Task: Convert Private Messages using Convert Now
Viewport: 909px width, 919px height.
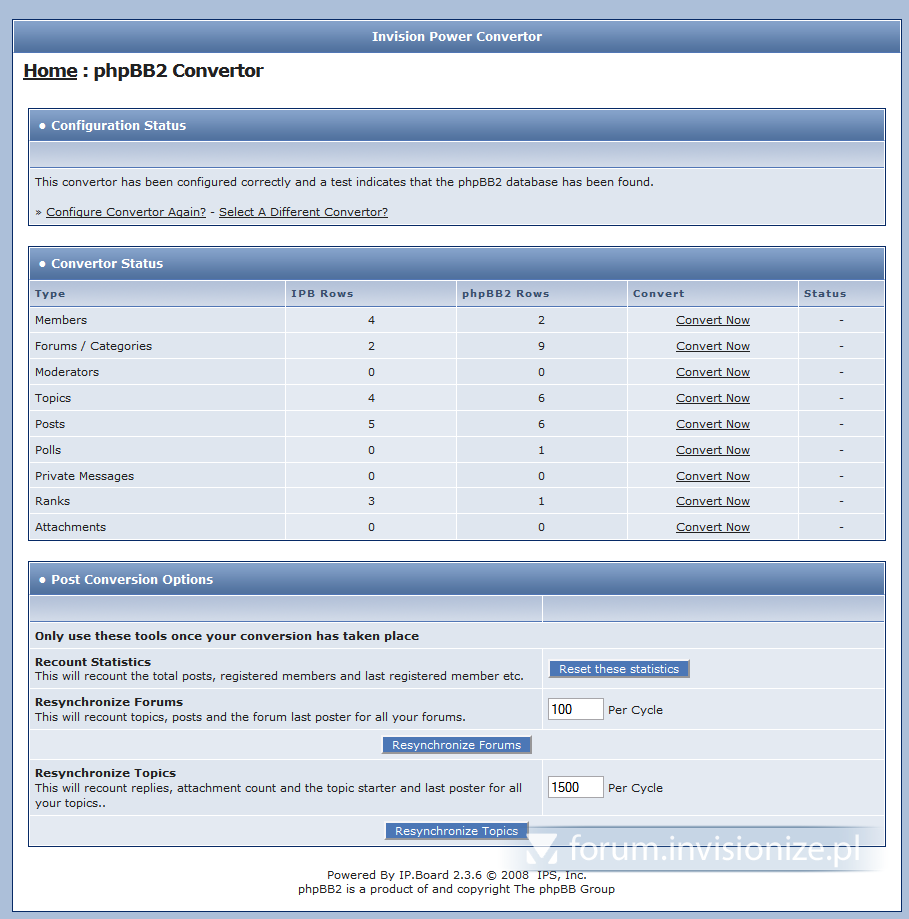Action: coord(712,476)
